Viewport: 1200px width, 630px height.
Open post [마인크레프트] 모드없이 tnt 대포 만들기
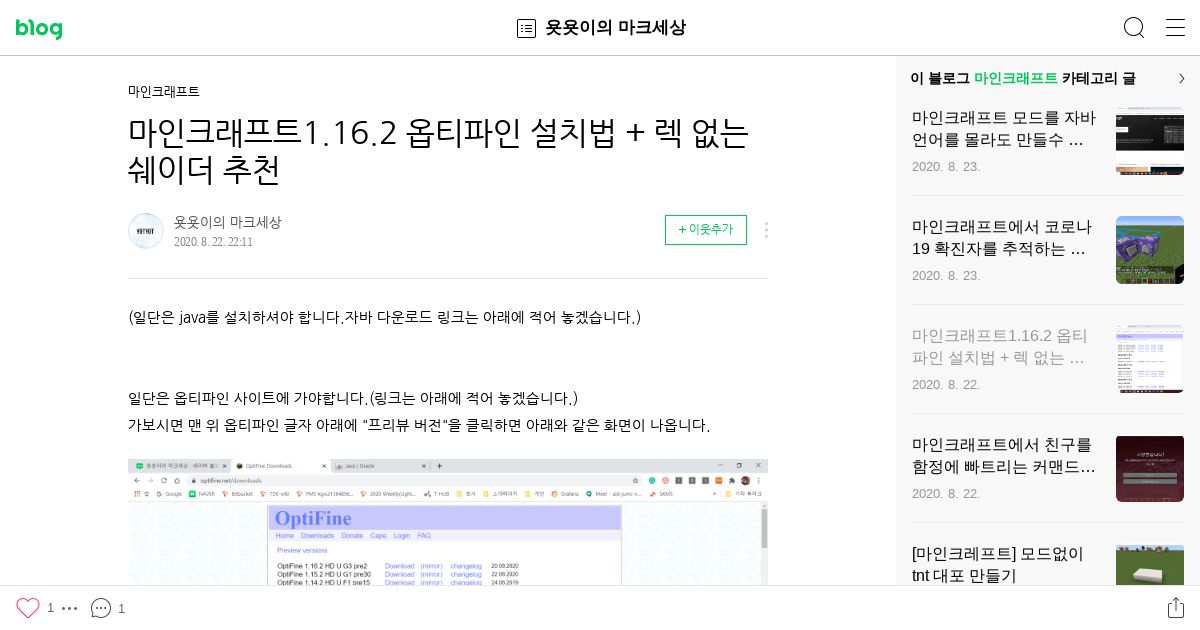click(x=998, y=565)
